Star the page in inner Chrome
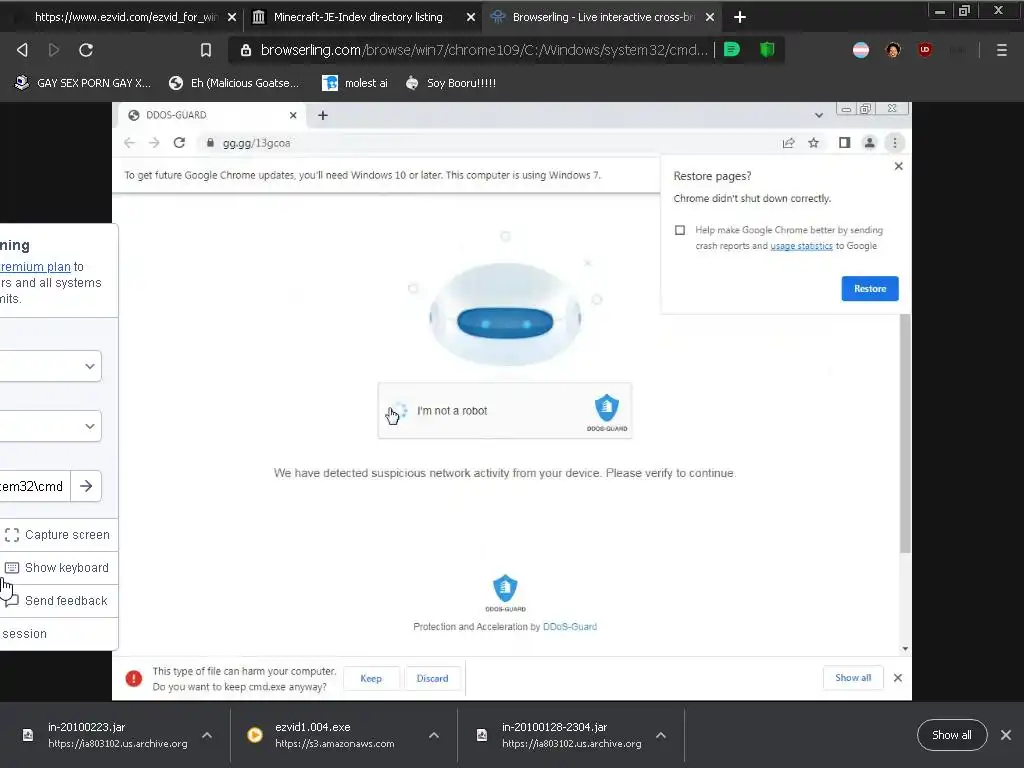 (x=813, y=142)
